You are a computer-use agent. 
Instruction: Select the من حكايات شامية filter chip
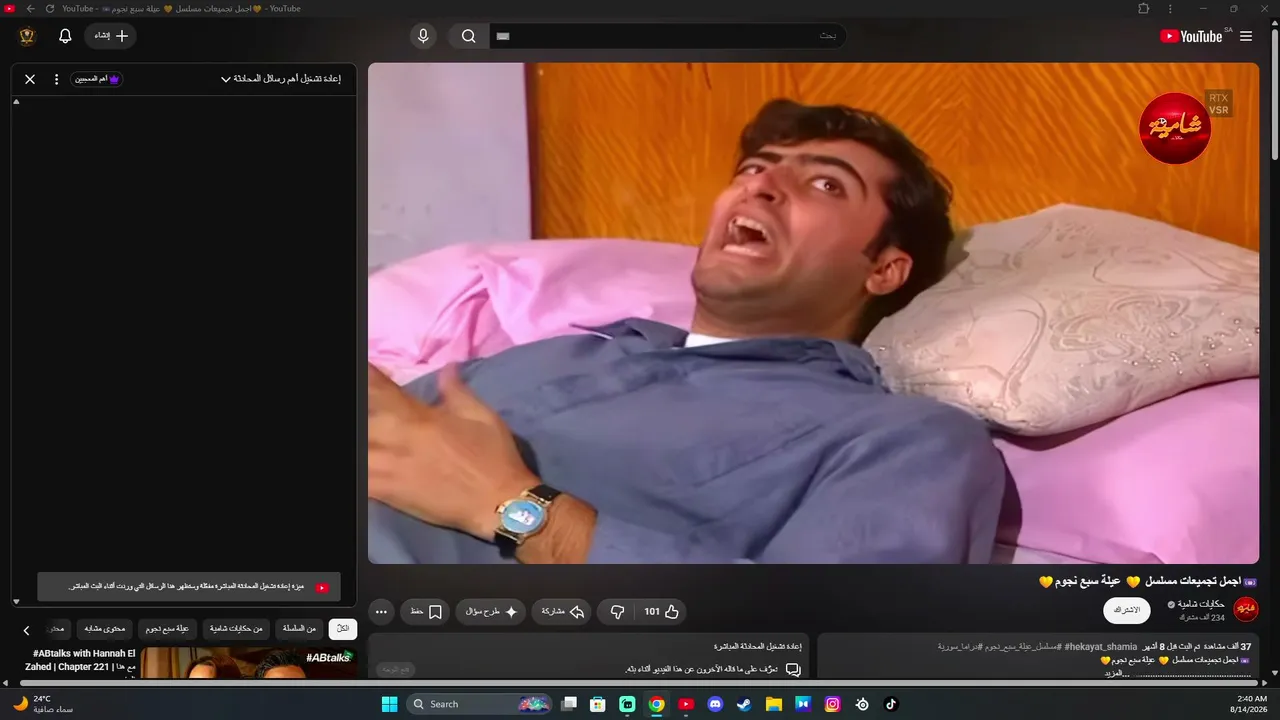click(x=236, y=629)
